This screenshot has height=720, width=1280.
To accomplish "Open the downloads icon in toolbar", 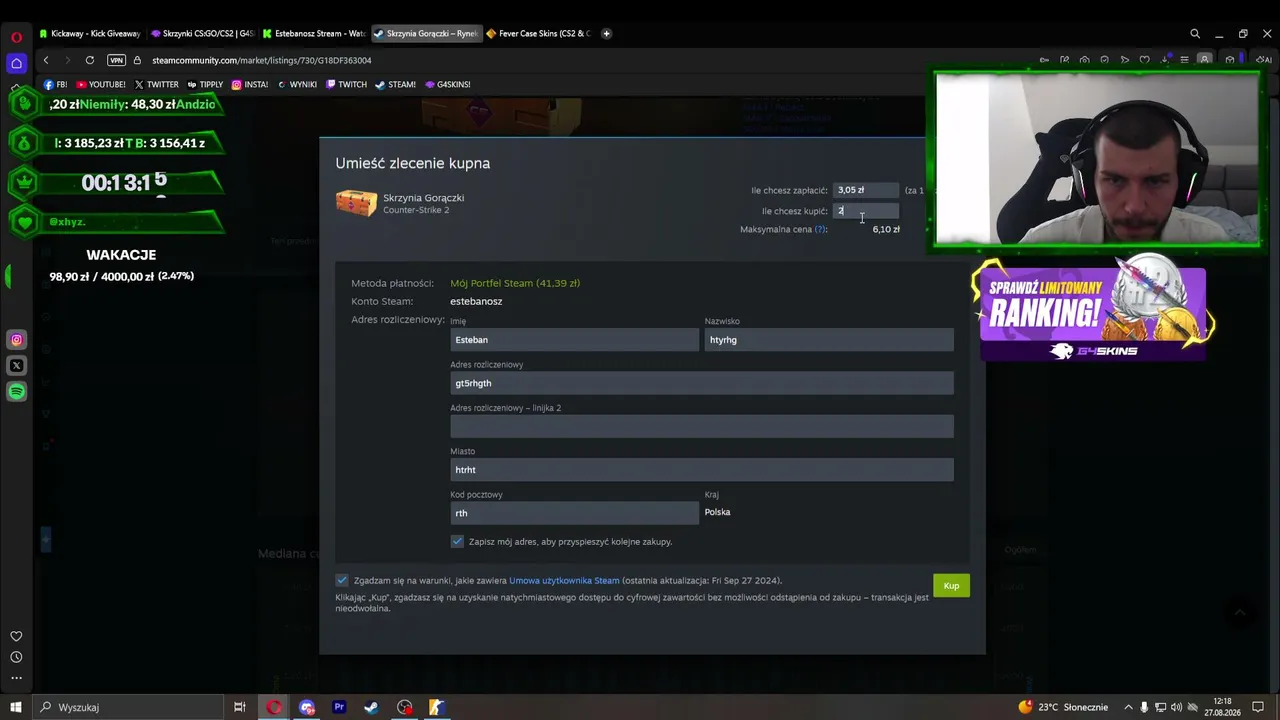I will point(1164,60).
